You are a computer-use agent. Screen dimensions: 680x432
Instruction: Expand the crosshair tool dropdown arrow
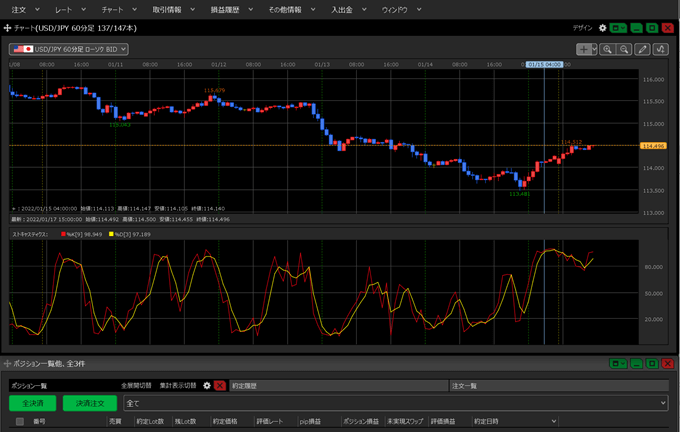(x=595, y=48)
